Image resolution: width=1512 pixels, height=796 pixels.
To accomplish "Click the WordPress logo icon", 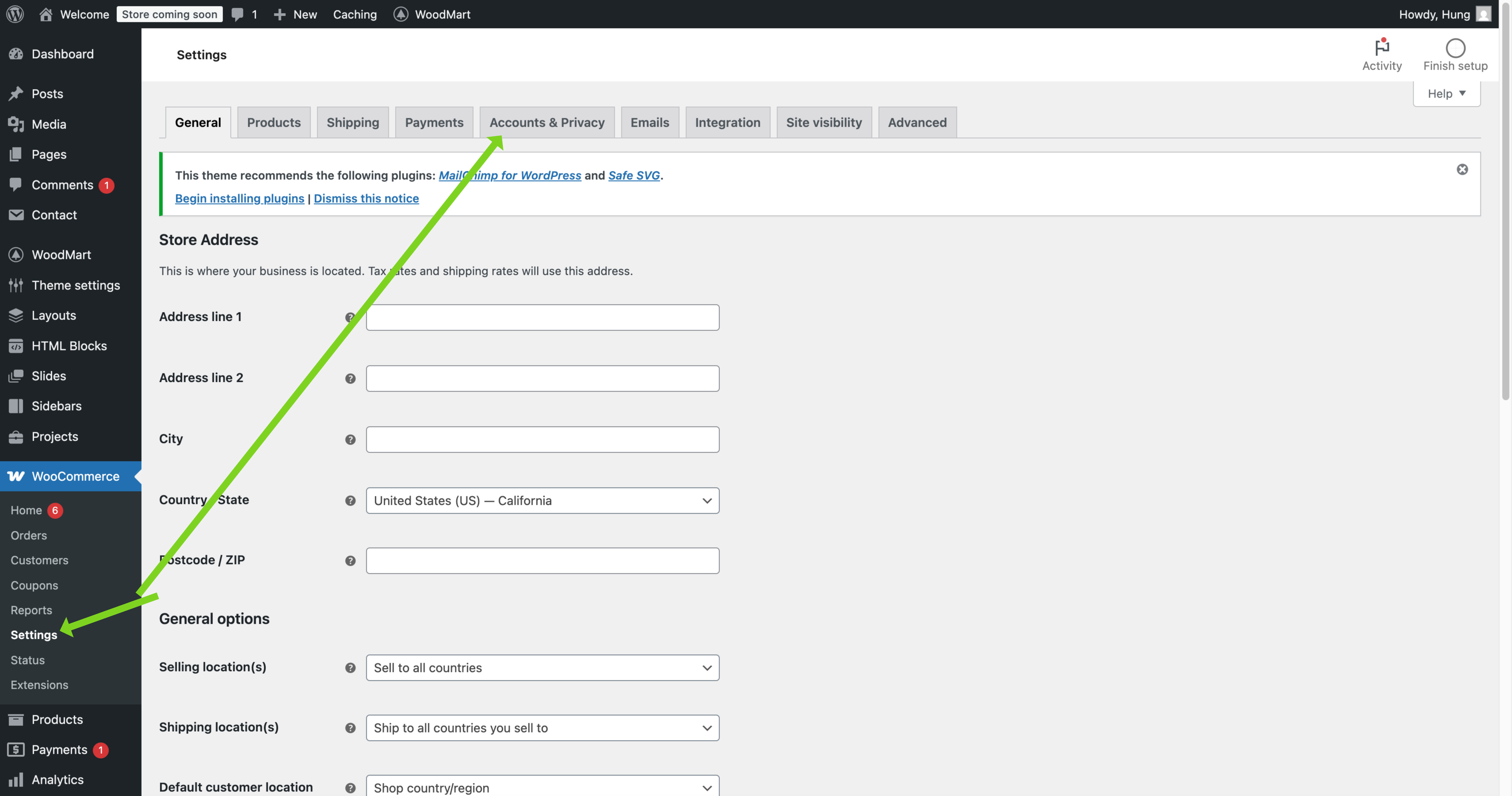I will (x=15, y=14).
